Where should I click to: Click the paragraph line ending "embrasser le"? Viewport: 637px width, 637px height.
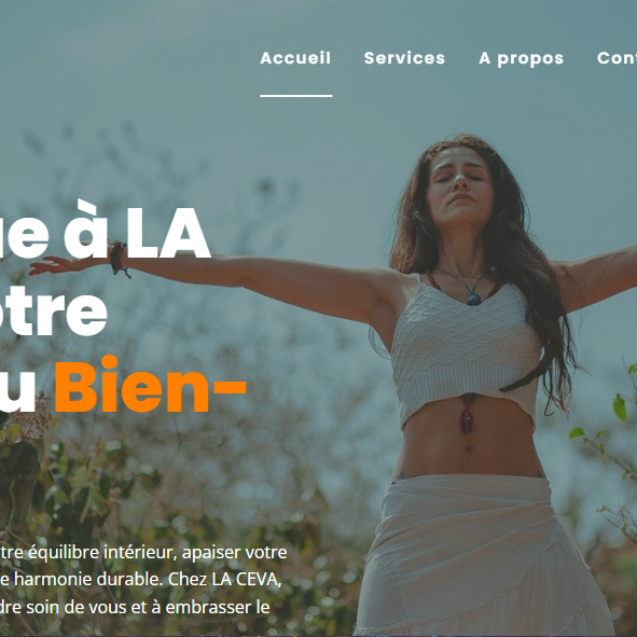tap(135, 607)
